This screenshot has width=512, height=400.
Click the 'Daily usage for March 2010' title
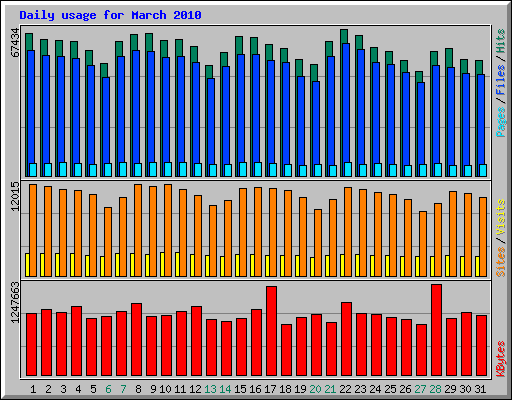pos(110,15)
